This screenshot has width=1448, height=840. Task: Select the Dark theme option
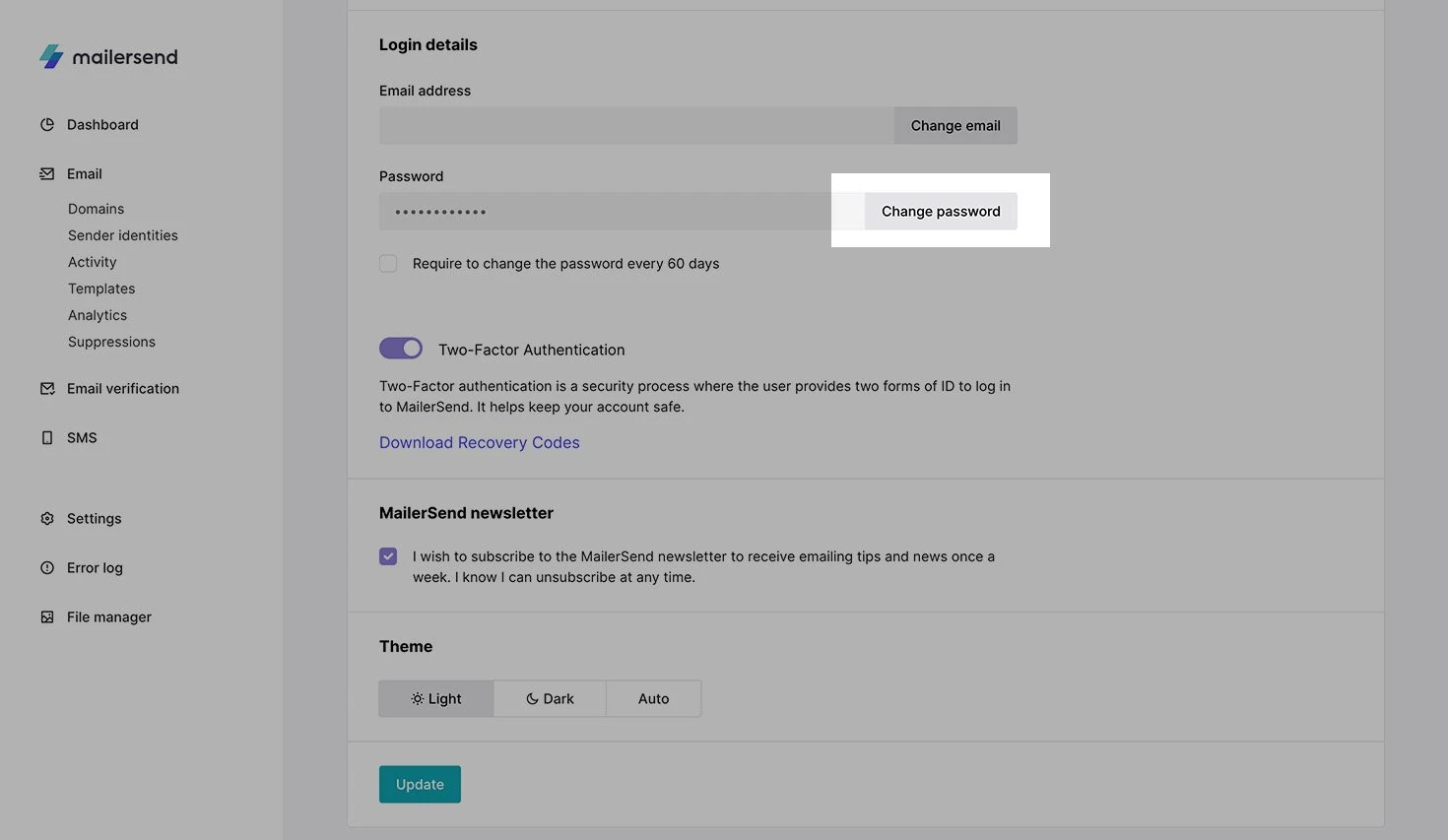pyautogui.click(x=550, y=699)
